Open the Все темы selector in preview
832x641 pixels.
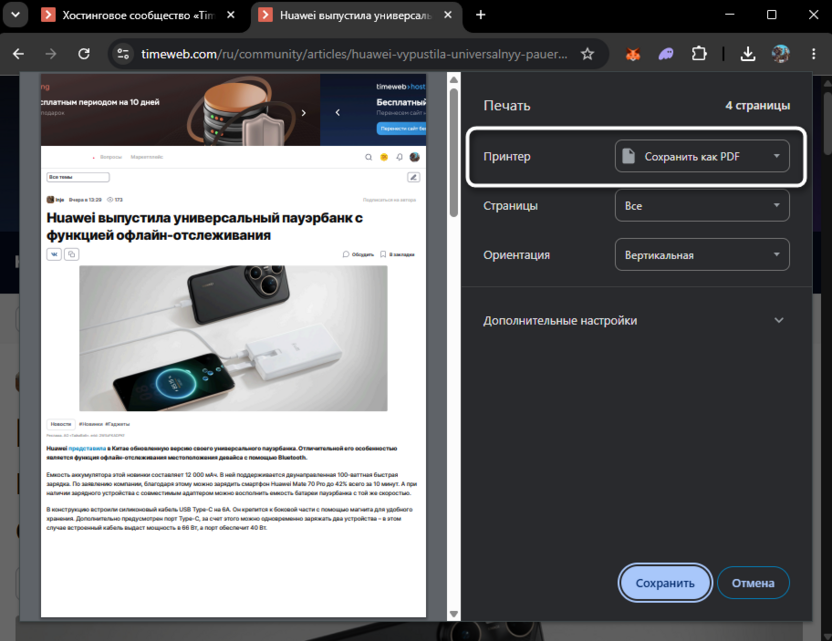click(x=78, y=177)
